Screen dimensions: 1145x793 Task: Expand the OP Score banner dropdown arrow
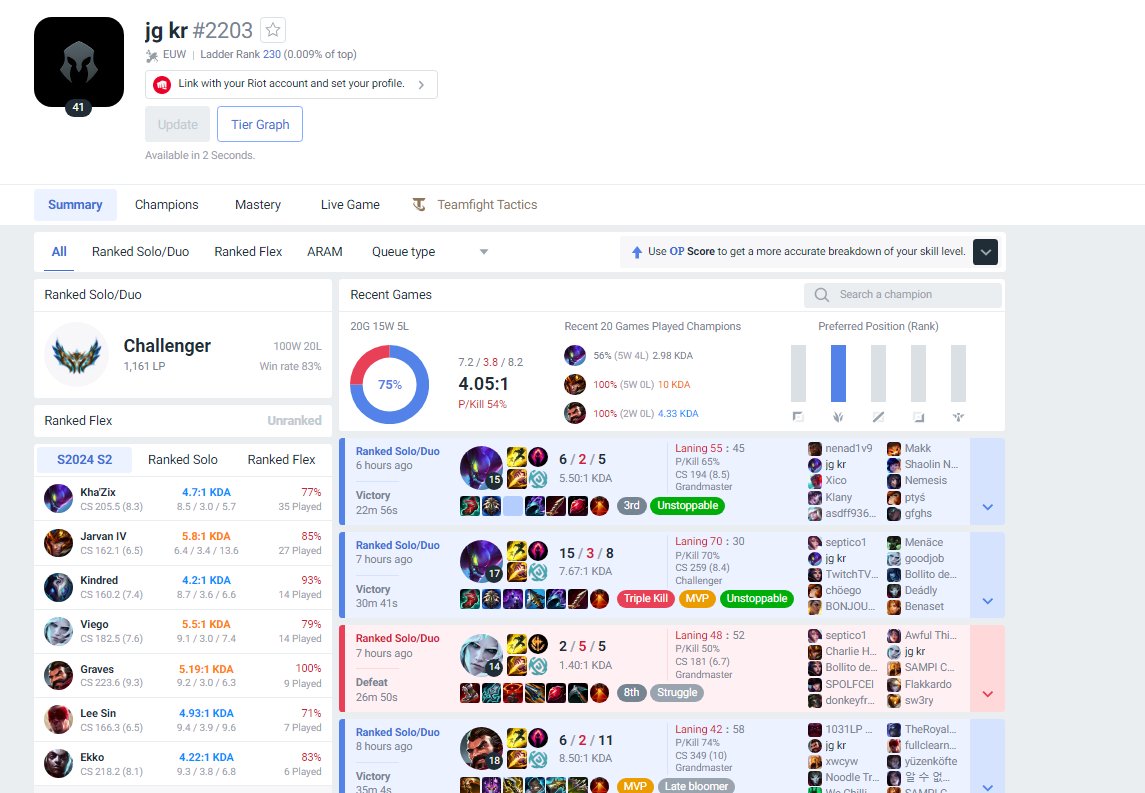pyautogui.click(x=985, y=252)
